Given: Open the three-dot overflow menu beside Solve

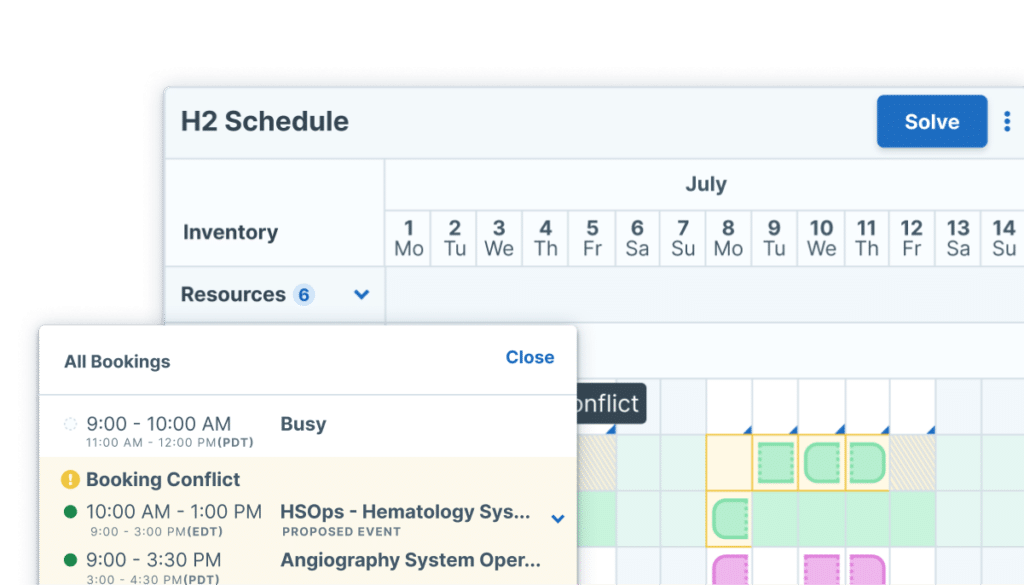Looking at the screenshot, I should pos(1006,121).
